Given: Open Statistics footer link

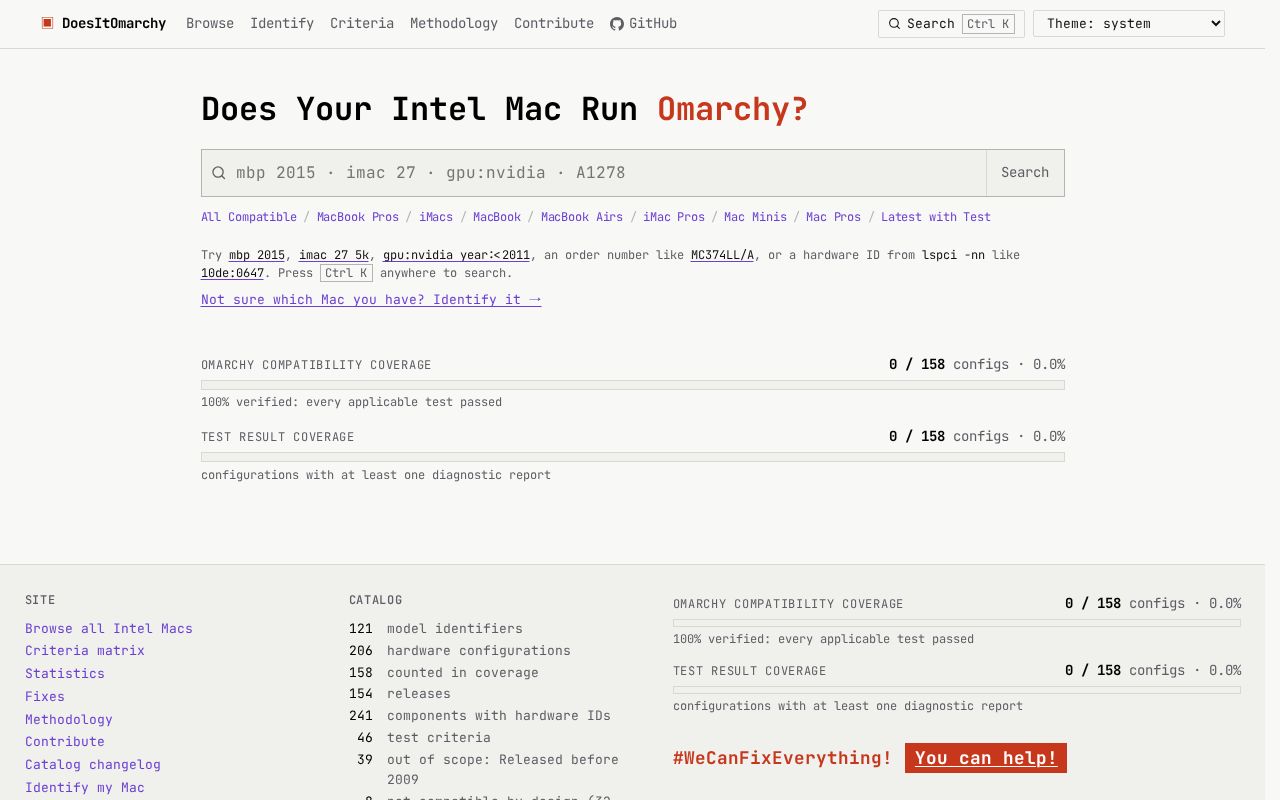Looking at the screenshot, I should (65, 674).
